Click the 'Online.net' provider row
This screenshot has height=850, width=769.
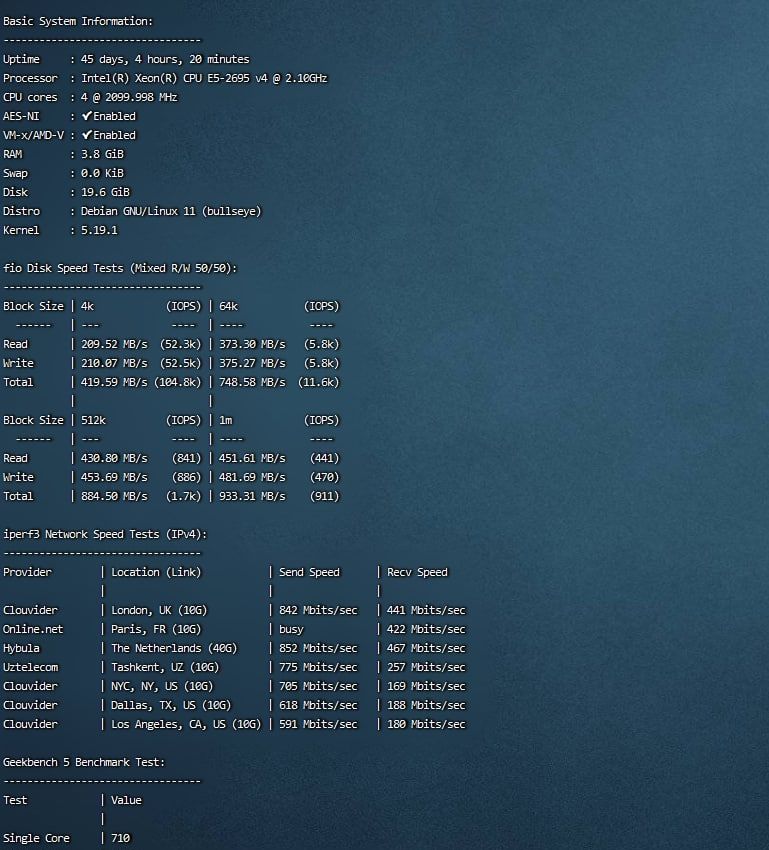coord(33,629)
